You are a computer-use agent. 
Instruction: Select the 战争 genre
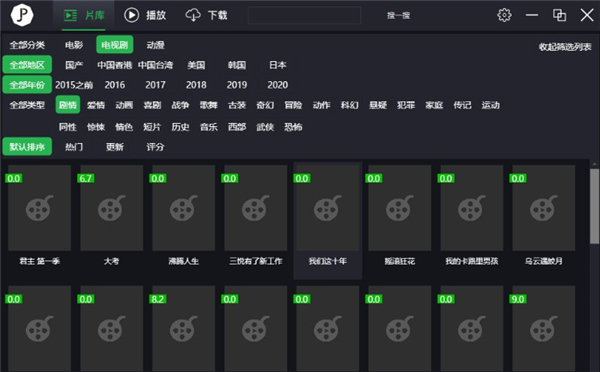click(x=180, y=105)
